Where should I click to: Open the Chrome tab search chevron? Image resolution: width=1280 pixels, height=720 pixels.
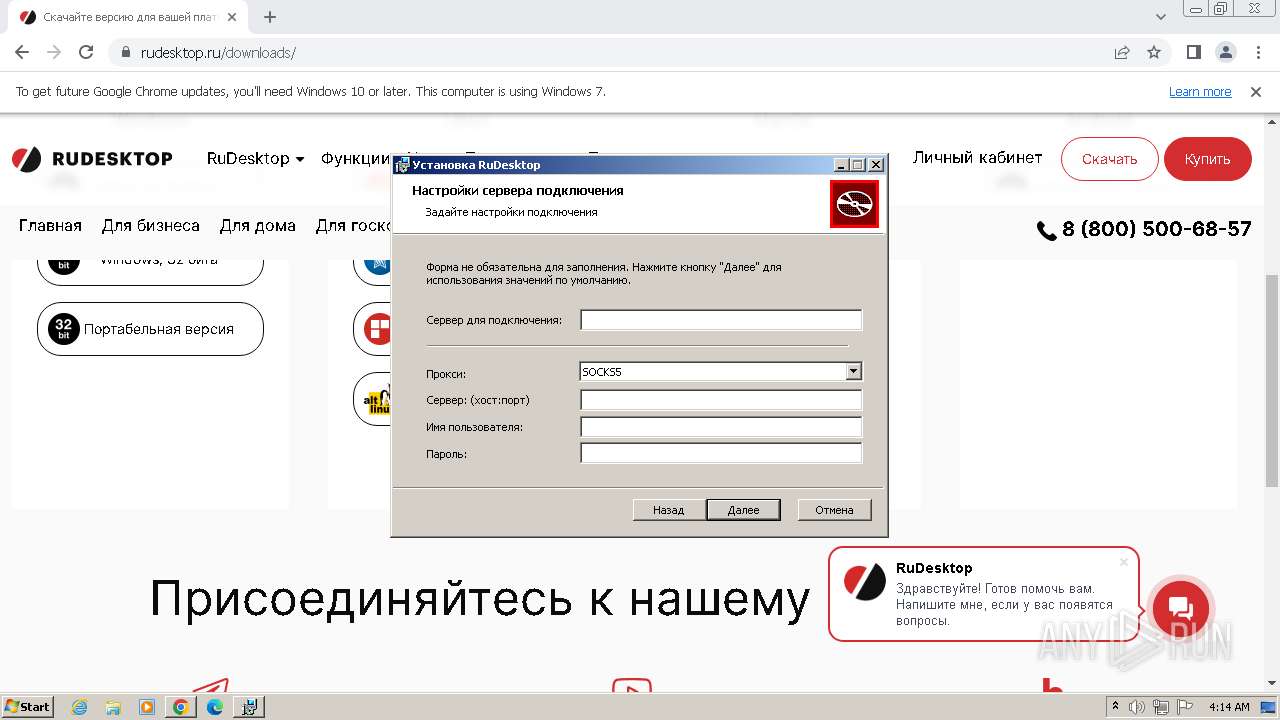point(1161,17)
